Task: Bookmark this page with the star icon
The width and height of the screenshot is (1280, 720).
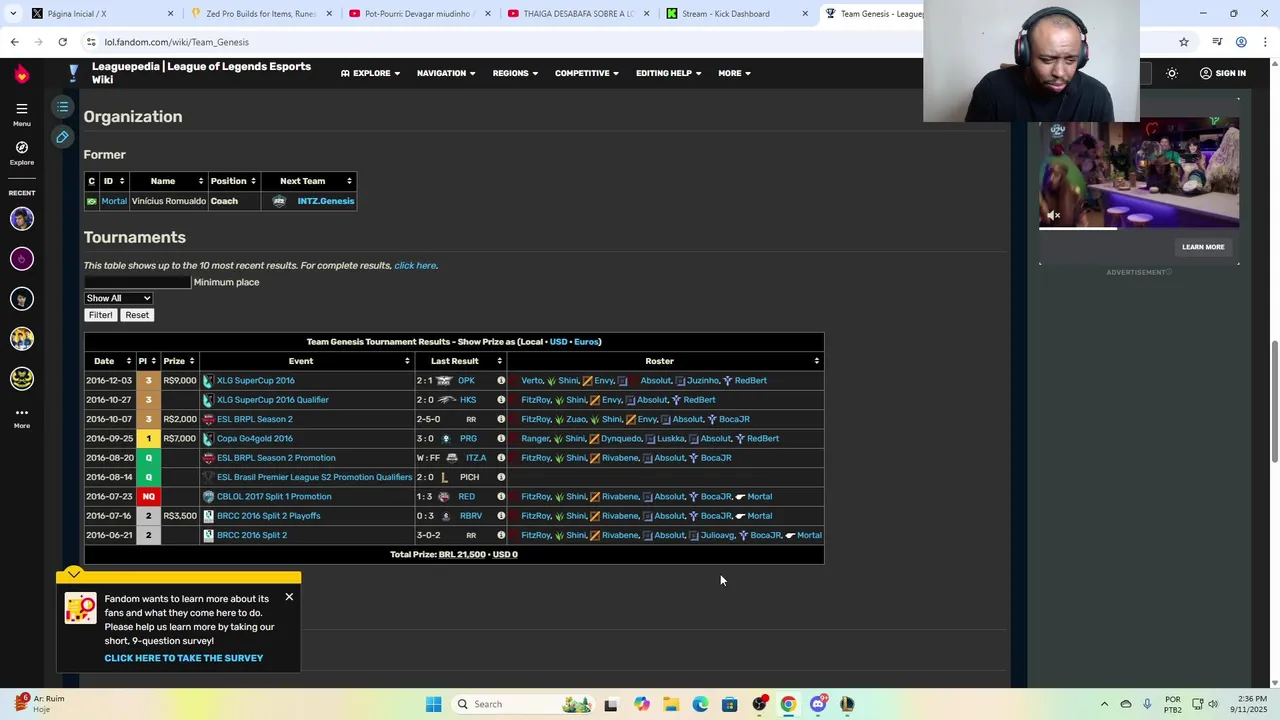Action: tap(1184, 42)
